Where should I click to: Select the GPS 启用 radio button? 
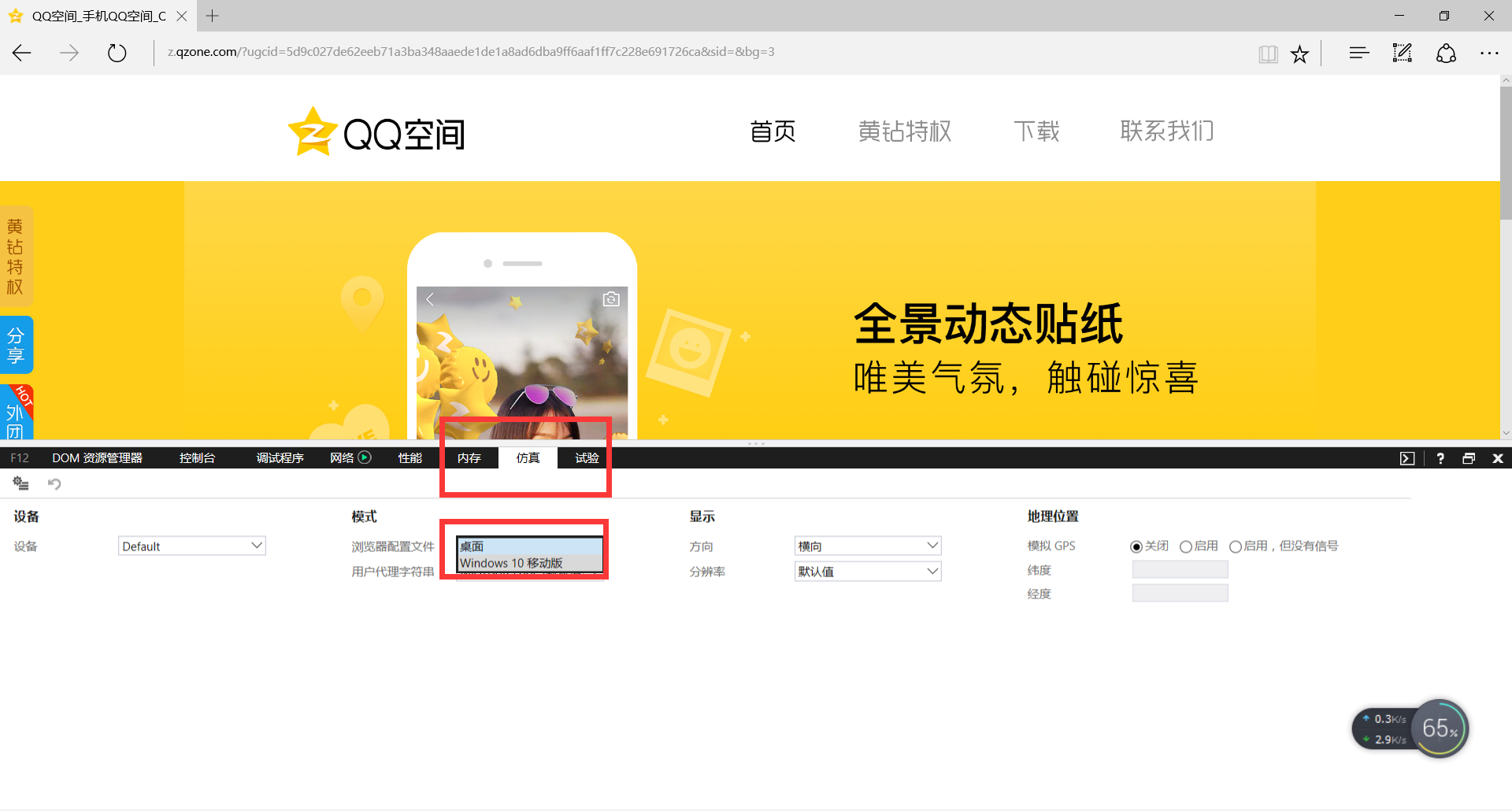click(x=1185, y=546)
